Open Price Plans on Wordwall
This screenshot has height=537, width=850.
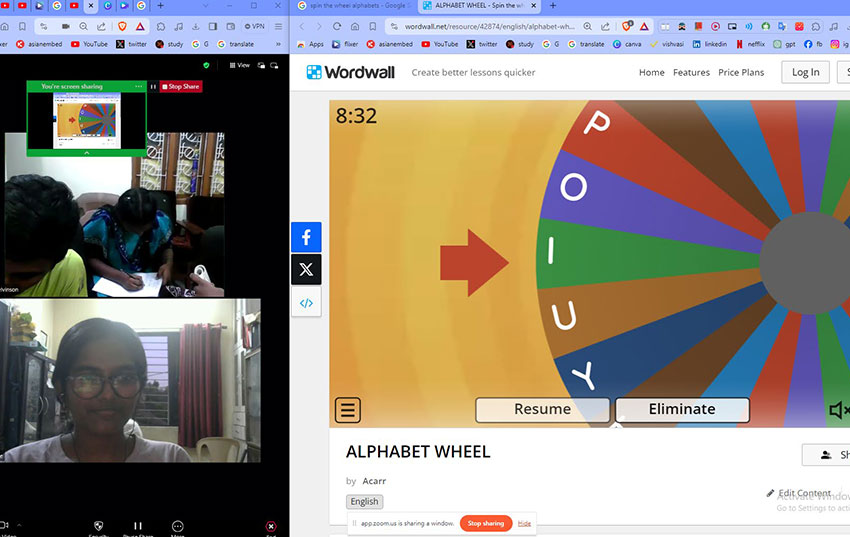click(741, 72)
